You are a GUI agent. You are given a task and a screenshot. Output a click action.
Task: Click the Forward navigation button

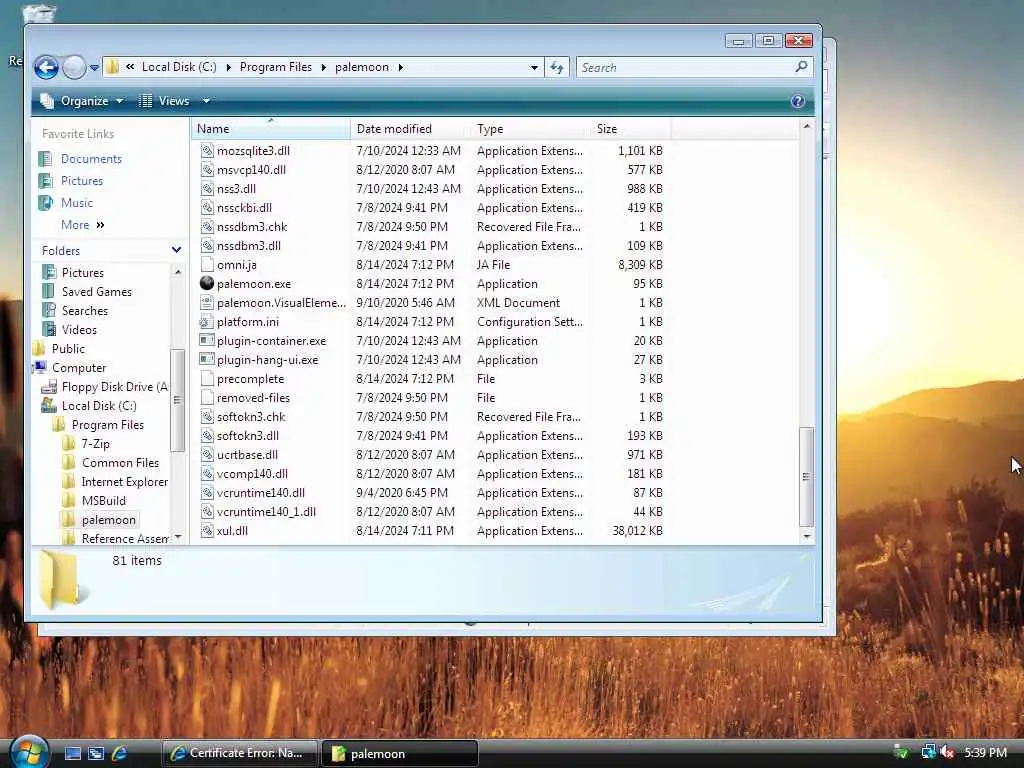pyautogui.click(x=74, y=67)
